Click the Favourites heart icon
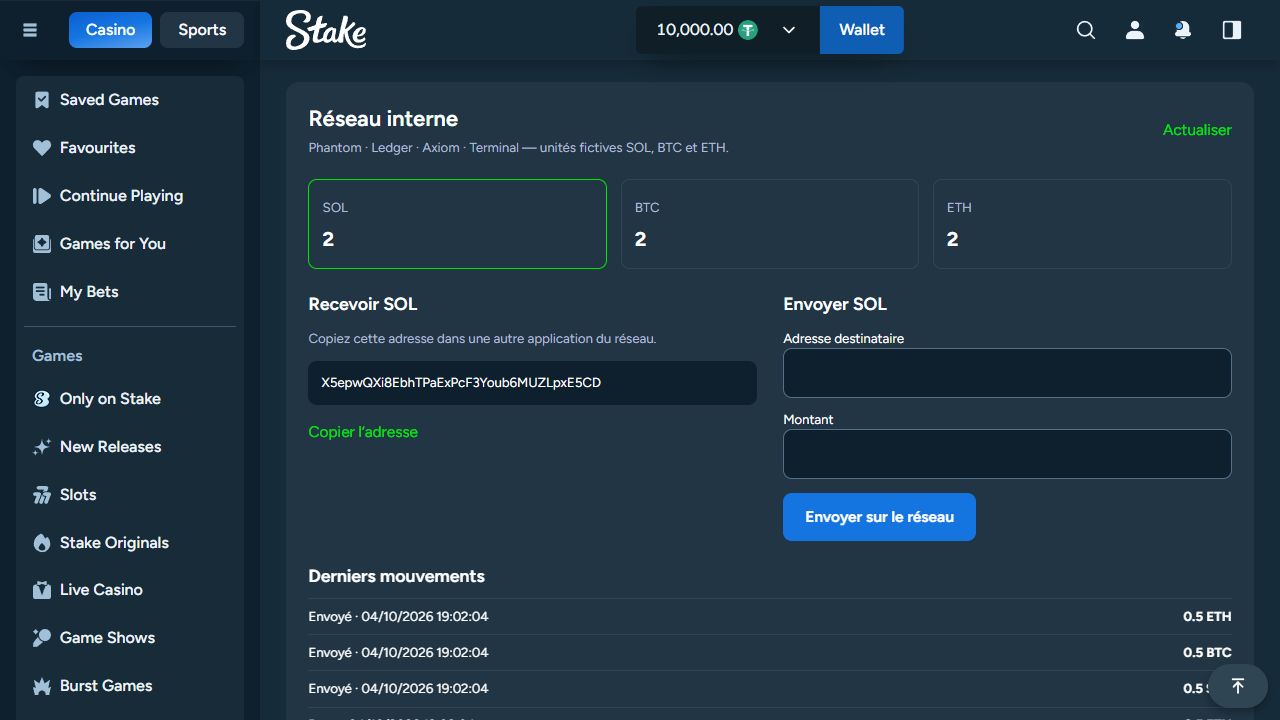 [42, 148]
